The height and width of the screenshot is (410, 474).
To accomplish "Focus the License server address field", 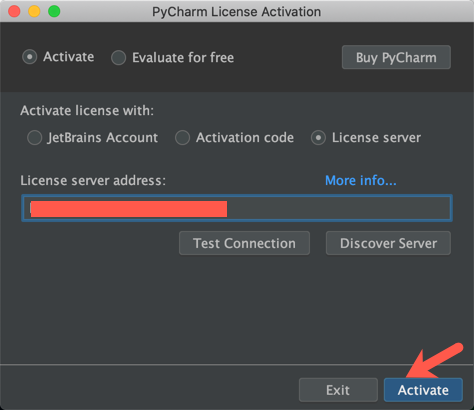I will pyautogui.click(x=237, y=208).
